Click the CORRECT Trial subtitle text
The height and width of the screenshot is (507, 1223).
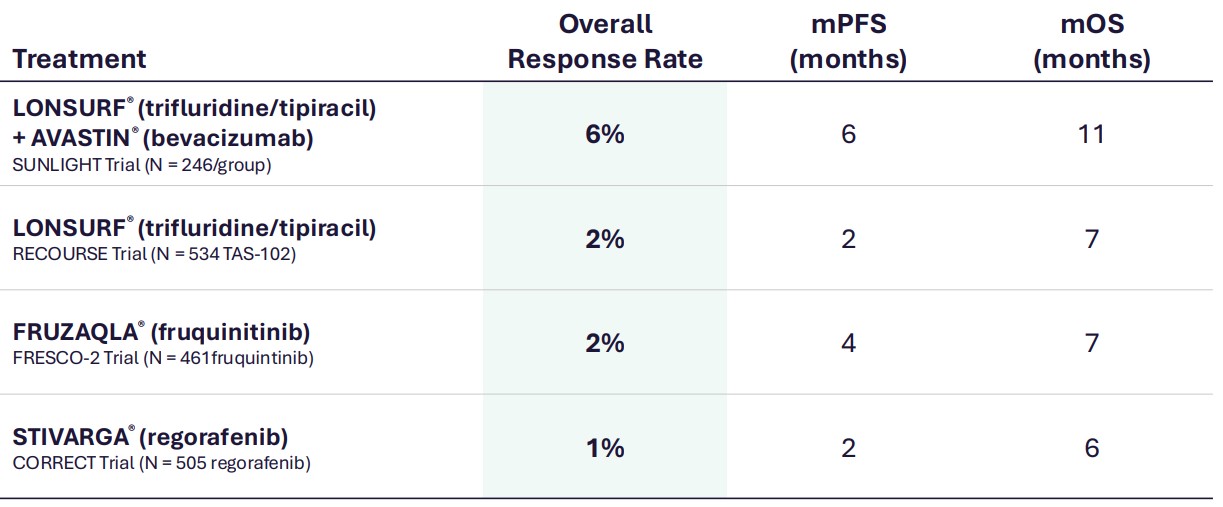161,463
